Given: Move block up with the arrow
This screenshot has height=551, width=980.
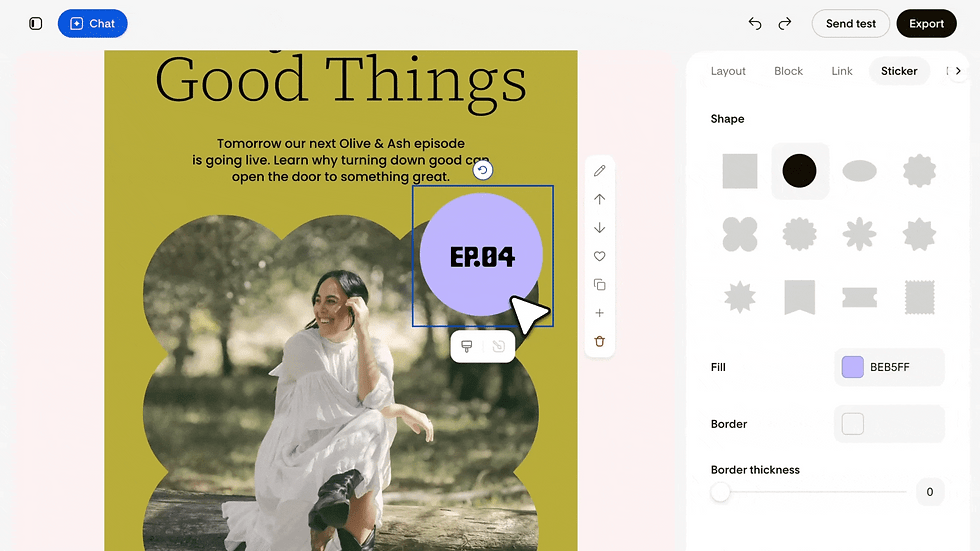Looking at the screenshot, I should [599, 199].
